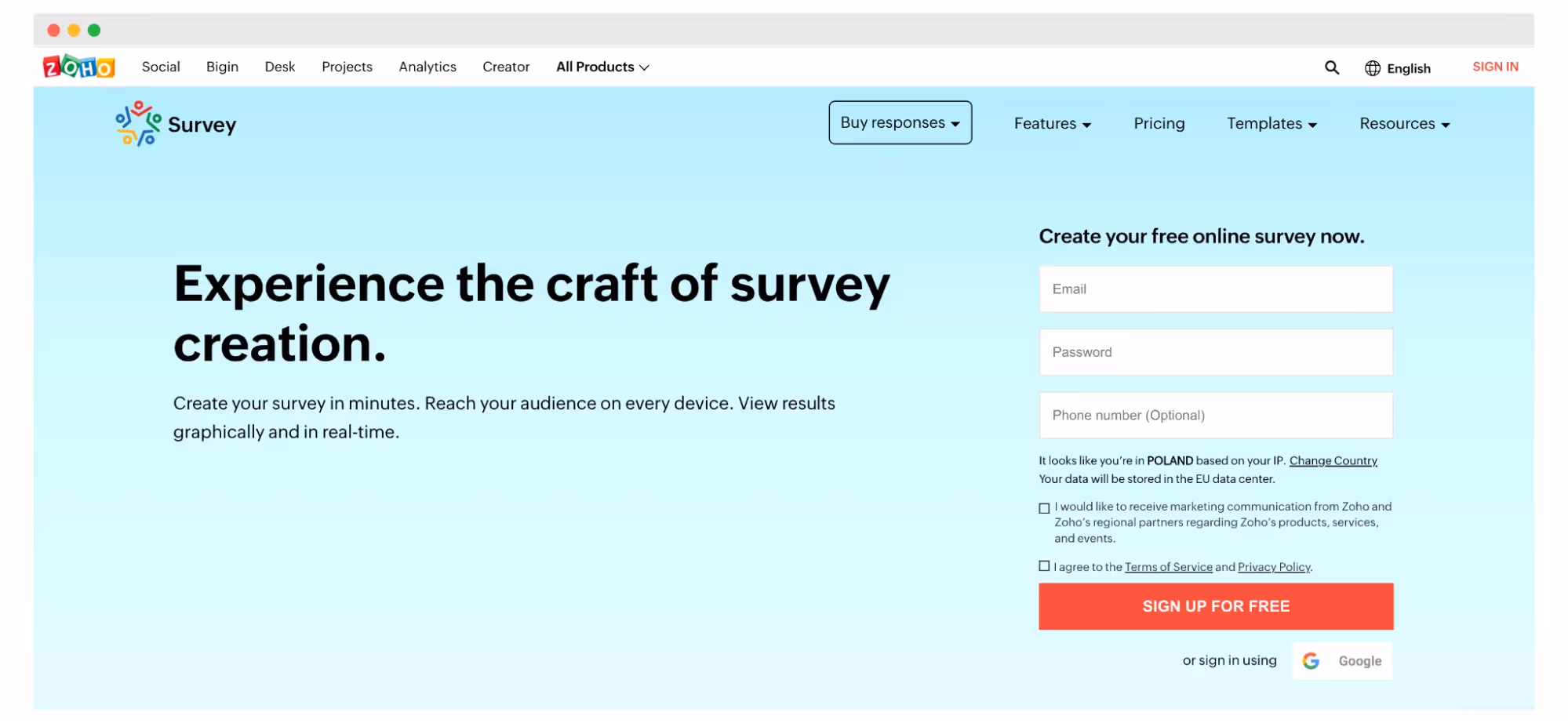Open Analytics in the top navigation
Viewport: 1568px width, 723px height.
[x=427, y=67]
